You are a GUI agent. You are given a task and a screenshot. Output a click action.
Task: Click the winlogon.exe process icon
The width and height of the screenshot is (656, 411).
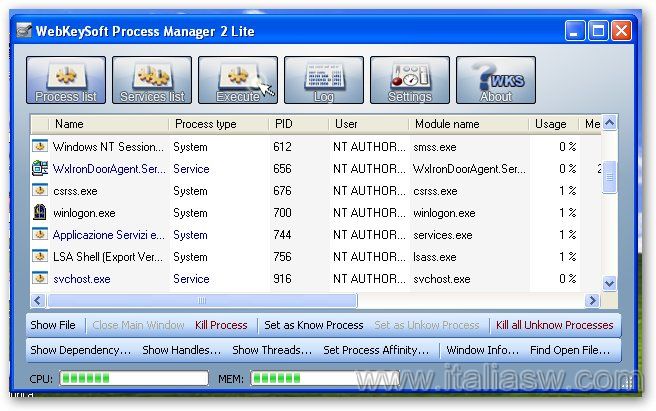pos(40,212)
